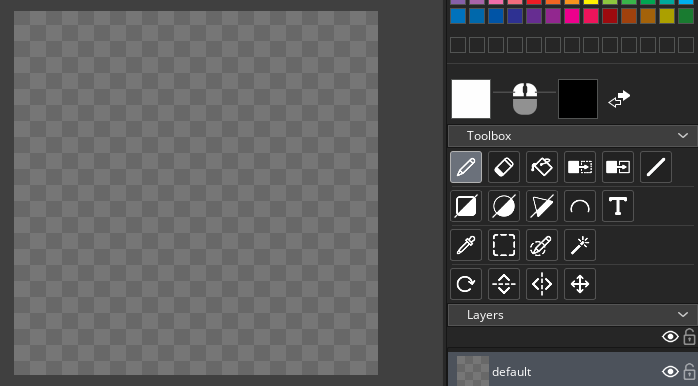Pick the replace-color tool with the dashed box

[x=580, y=167]
